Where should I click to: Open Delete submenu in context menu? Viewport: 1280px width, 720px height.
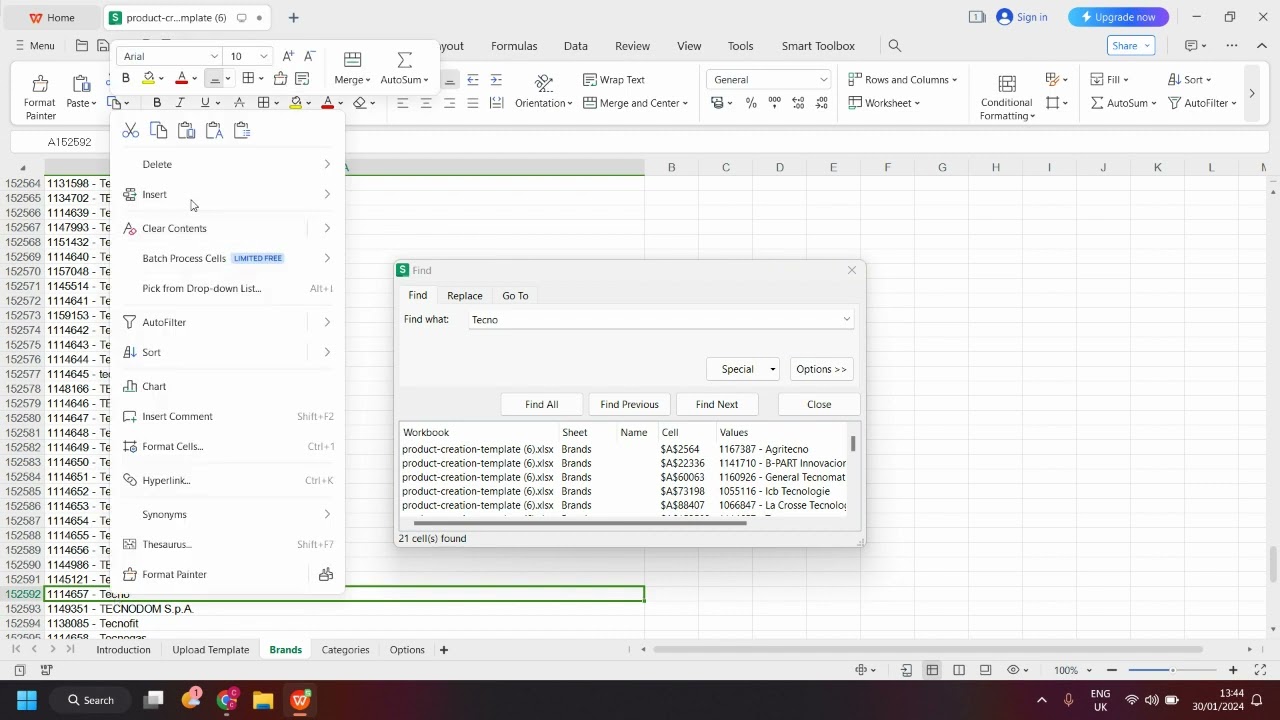228,164
